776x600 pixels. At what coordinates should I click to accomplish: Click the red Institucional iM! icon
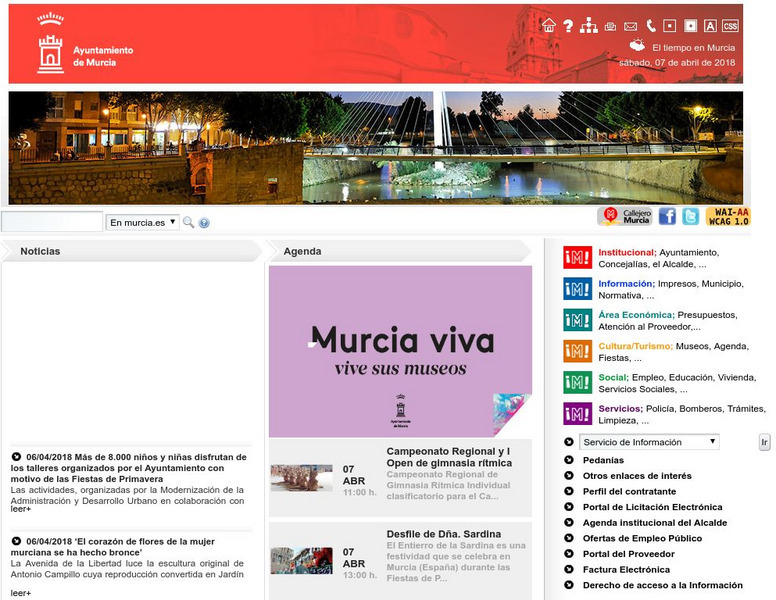(578, 257)
